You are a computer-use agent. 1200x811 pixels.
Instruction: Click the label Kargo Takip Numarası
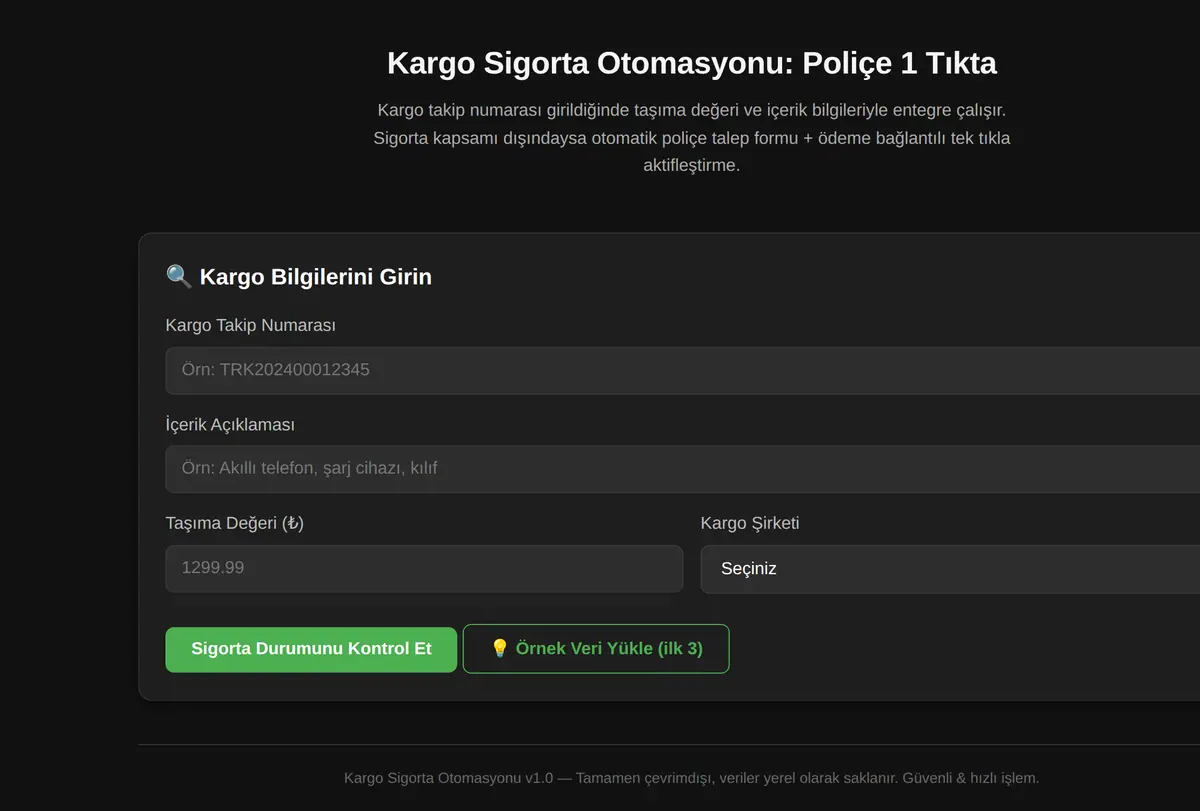click(x=251, y=326)
